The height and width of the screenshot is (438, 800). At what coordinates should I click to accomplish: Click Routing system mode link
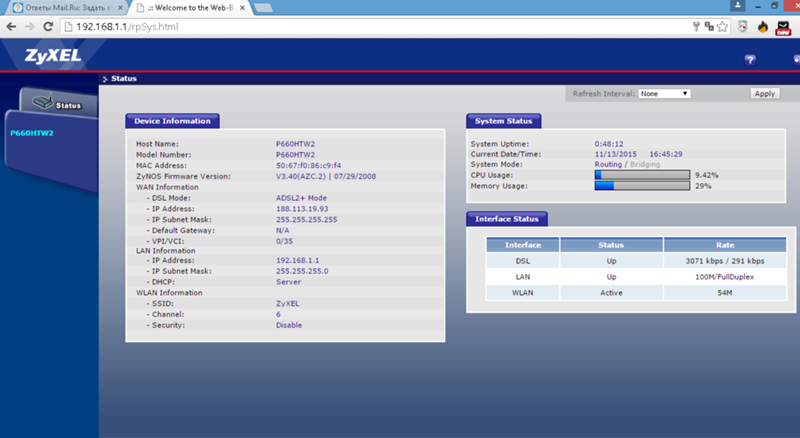click(x=608, y=164)
